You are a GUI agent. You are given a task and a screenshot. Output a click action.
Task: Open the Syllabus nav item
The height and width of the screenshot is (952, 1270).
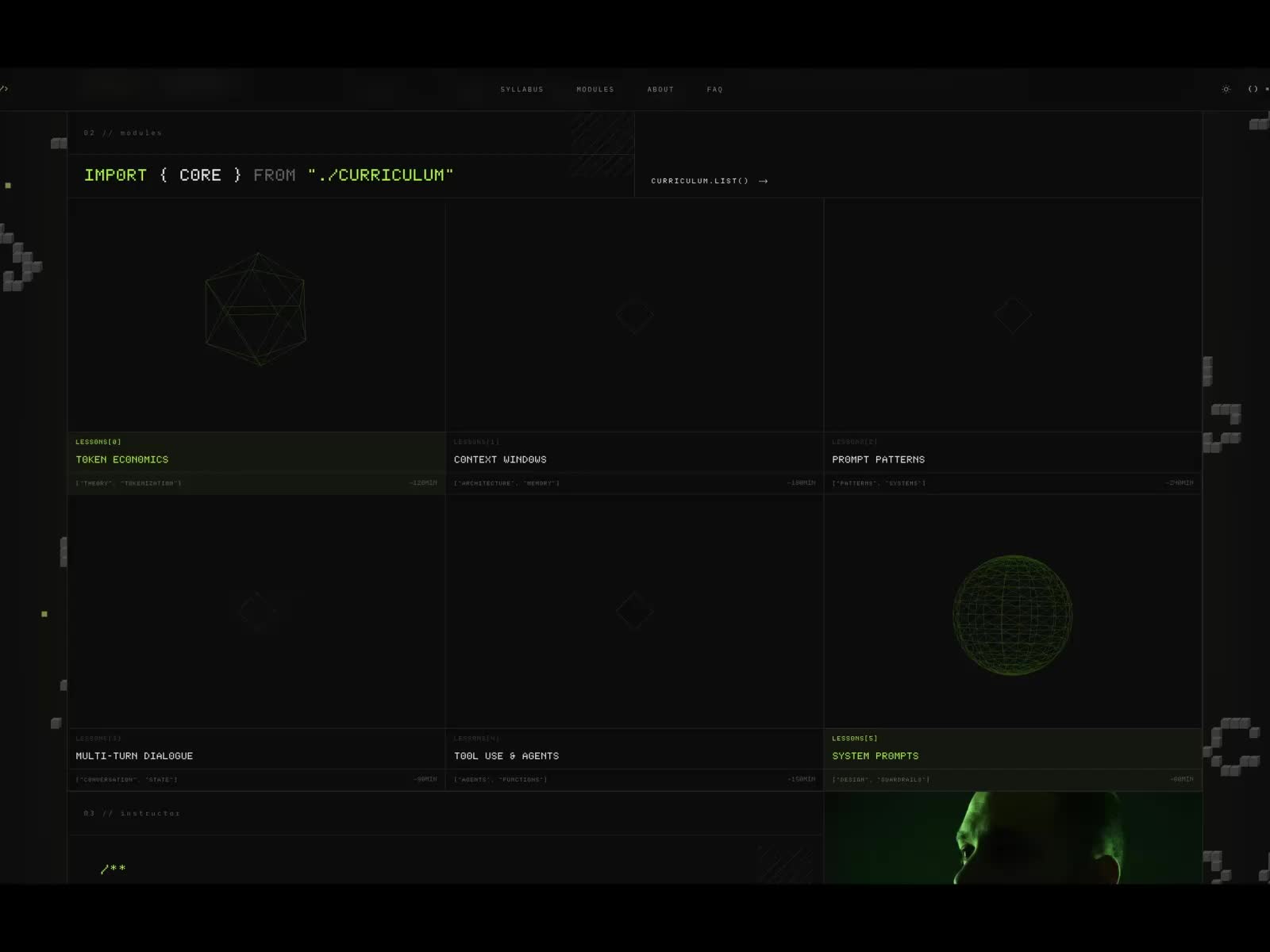click(x=521, y=90)
